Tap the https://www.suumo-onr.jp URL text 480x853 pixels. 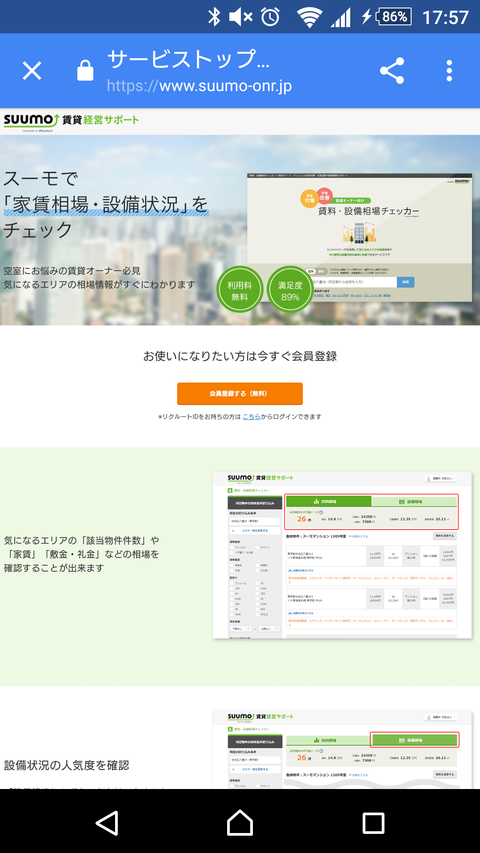click(x=199, y=85)
